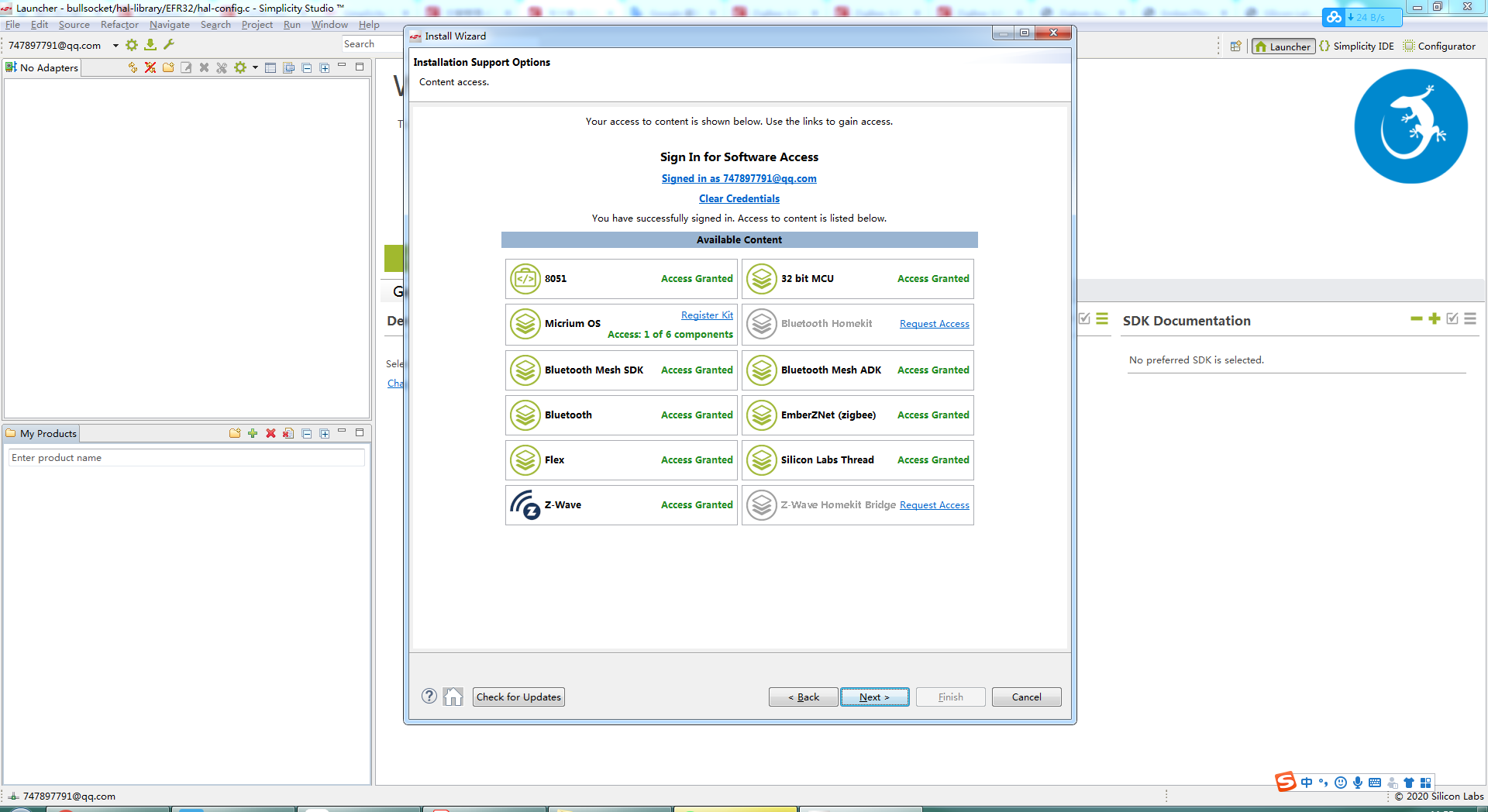Click the 32 bit MCU stack icon
This screenshot has height=812, width=1488.
click(x=762, y=279)
